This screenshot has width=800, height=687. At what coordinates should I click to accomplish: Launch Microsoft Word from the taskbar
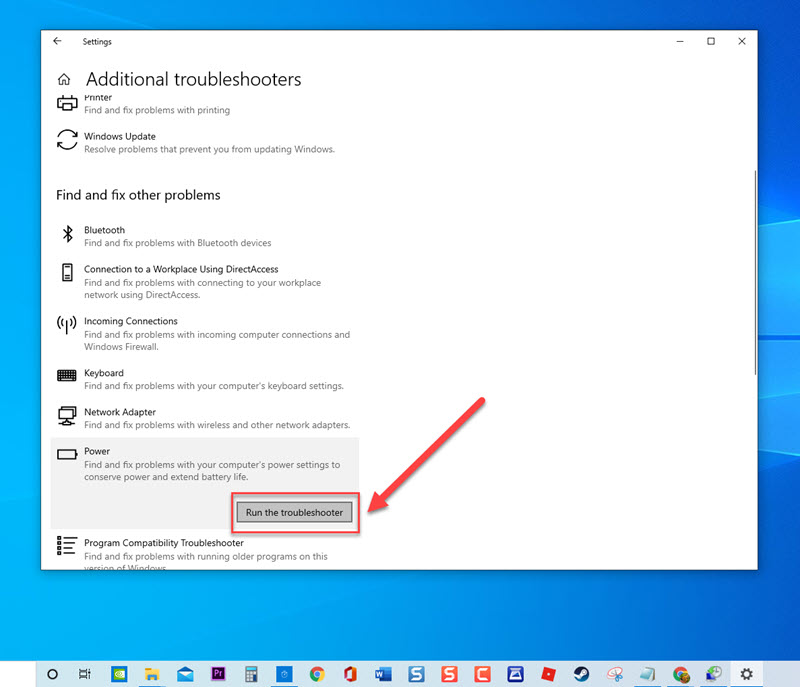[383, 674]
